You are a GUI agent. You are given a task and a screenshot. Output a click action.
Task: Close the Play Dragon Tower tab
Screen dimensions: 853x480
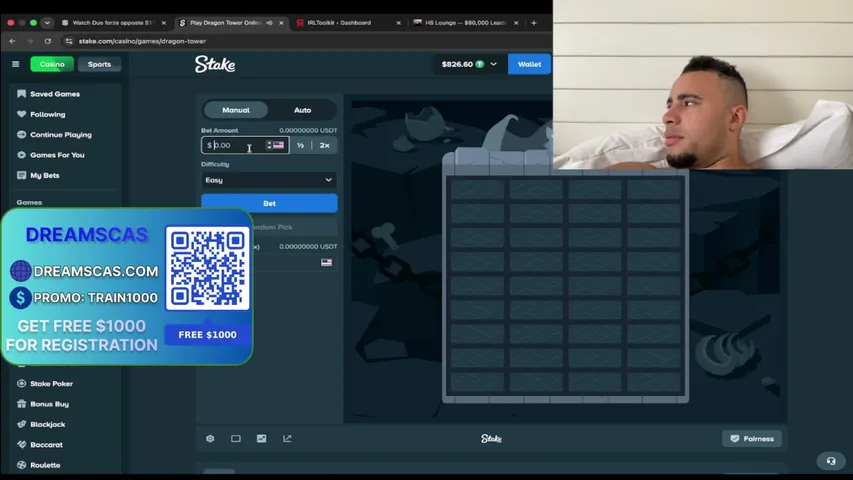(x=281, y=23)
